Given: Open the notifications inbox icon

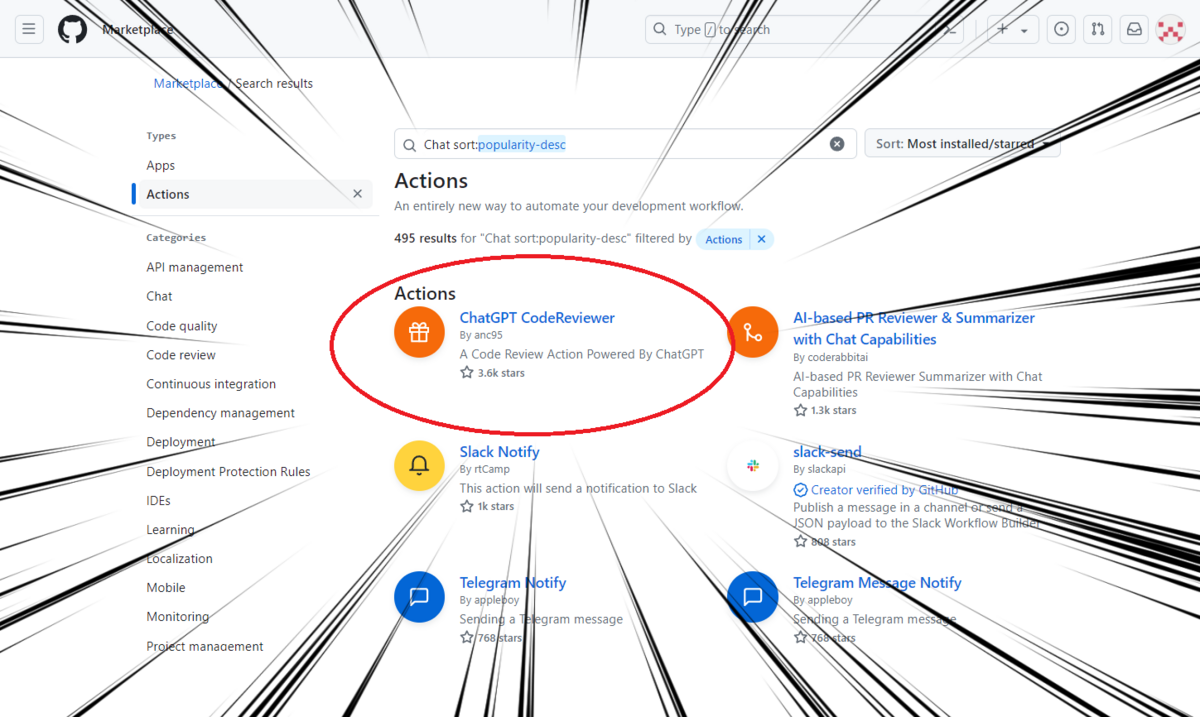Looking at the screenshot, I should (1134, 30).
